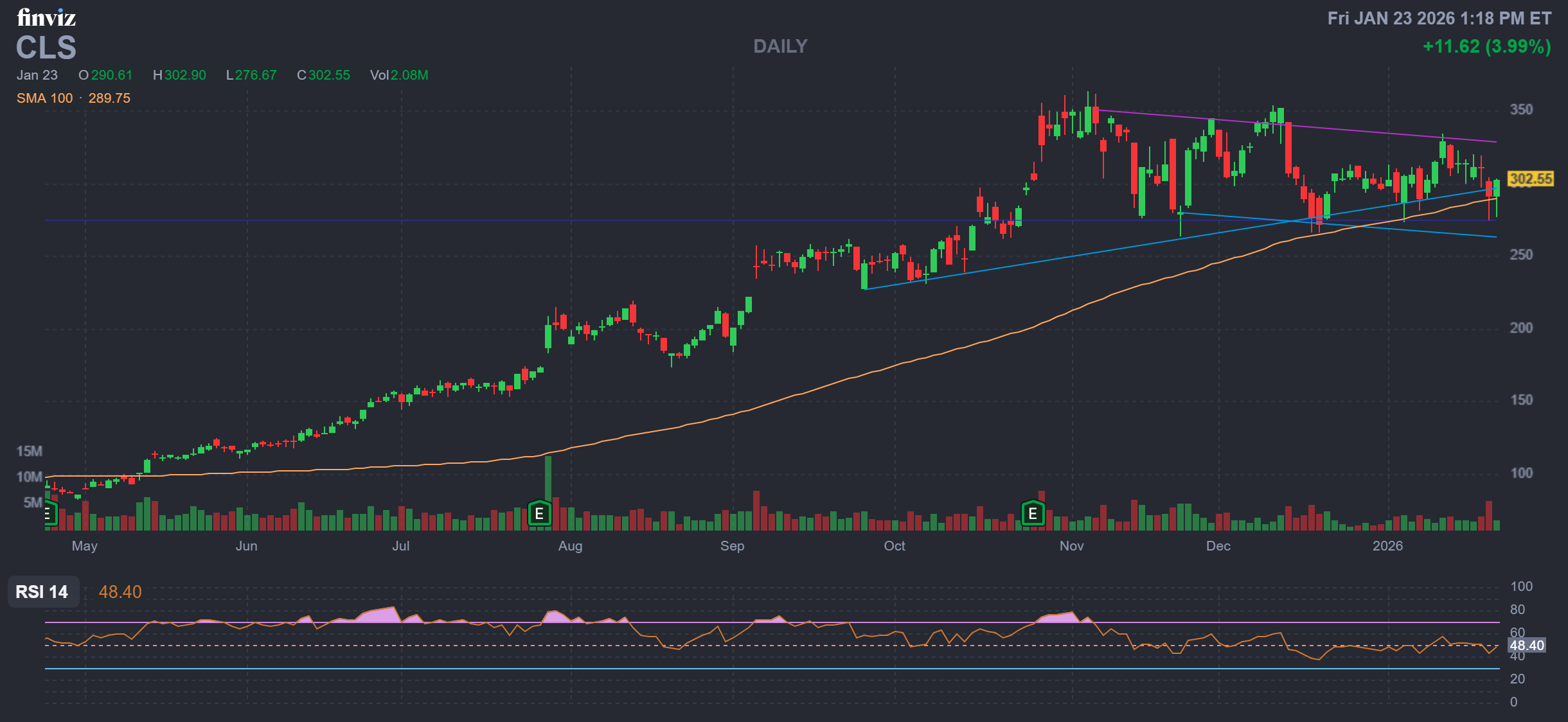Click the orange RSI value 48.40

(120, 592)
